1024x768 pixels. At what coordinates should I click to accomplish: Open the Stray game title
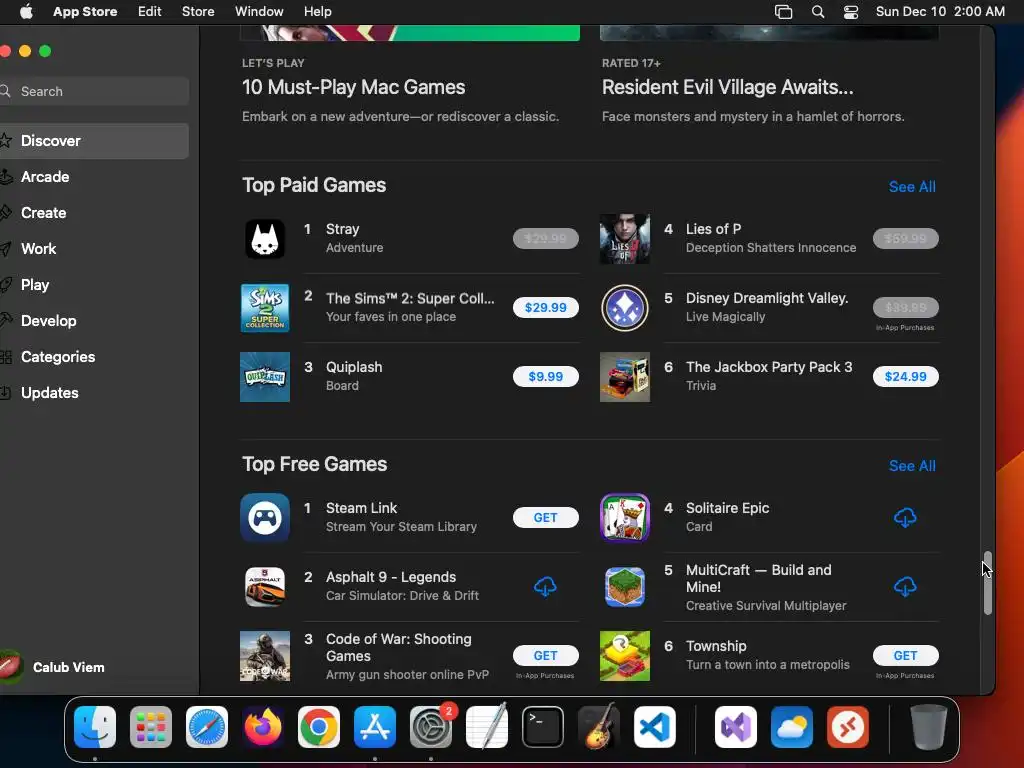click(x=342, y=229)
